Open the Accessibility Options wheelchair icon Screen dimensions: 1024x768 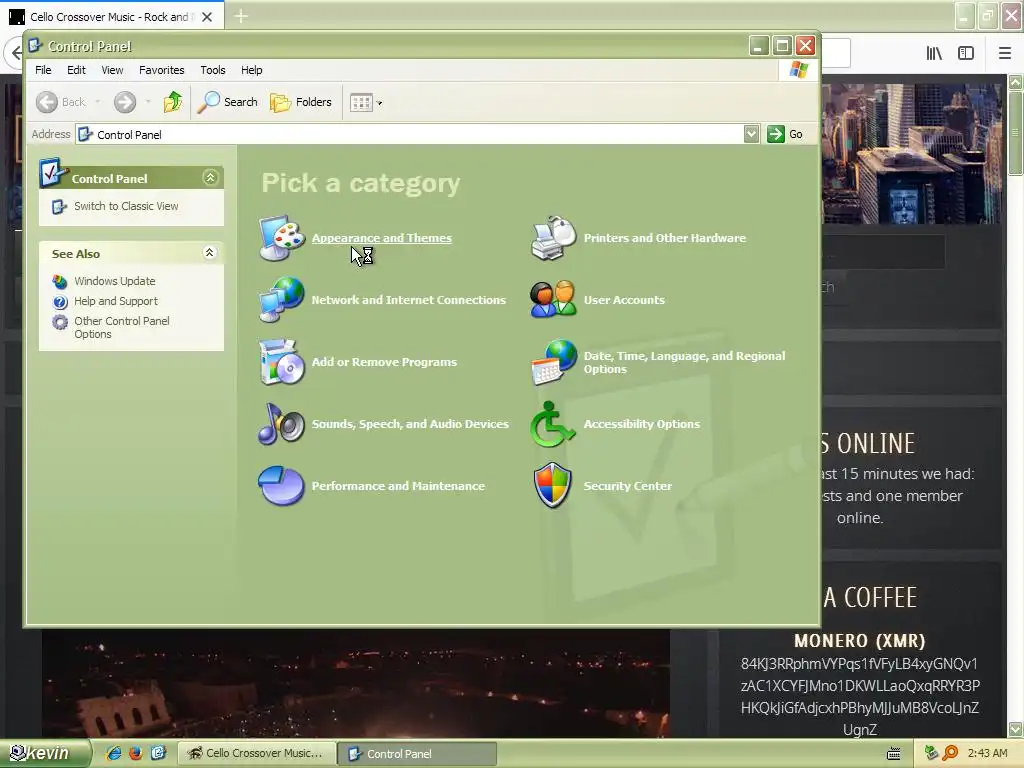click(x=553, y=424)
